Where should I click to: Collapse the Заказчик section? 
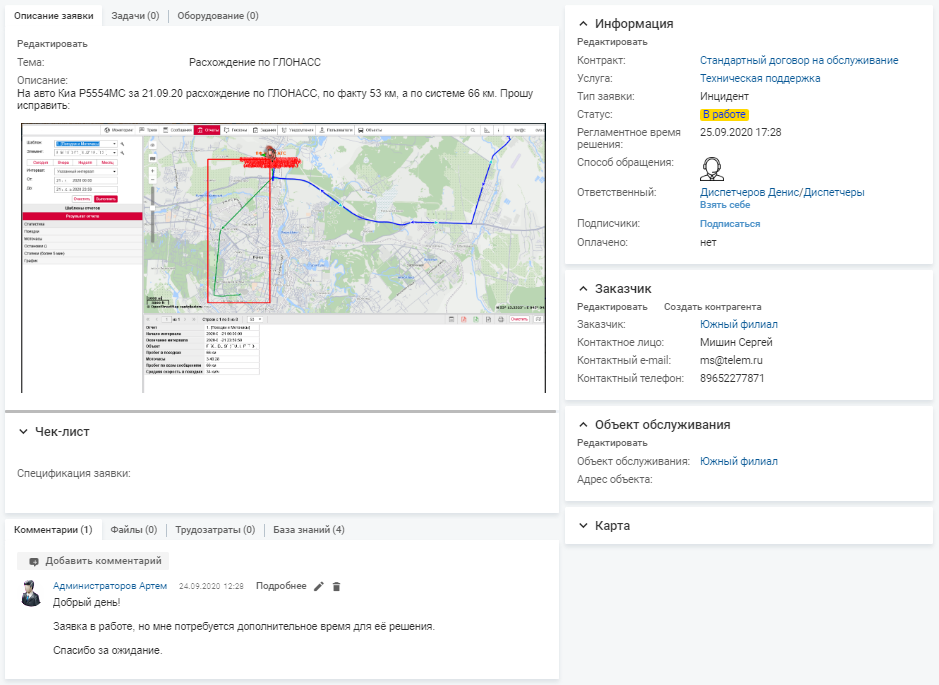(x=583, y=289)
